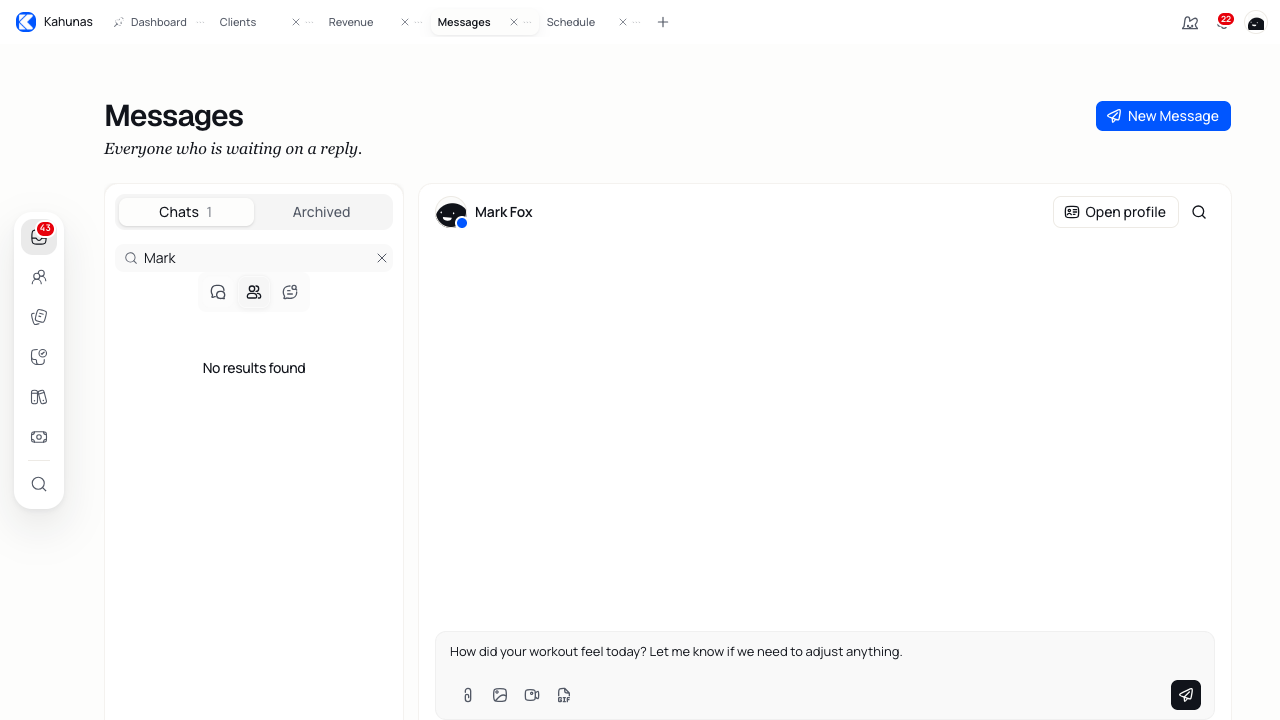Close the Messages tab
The image size is (1280, 720).
[x=514, y=22]
